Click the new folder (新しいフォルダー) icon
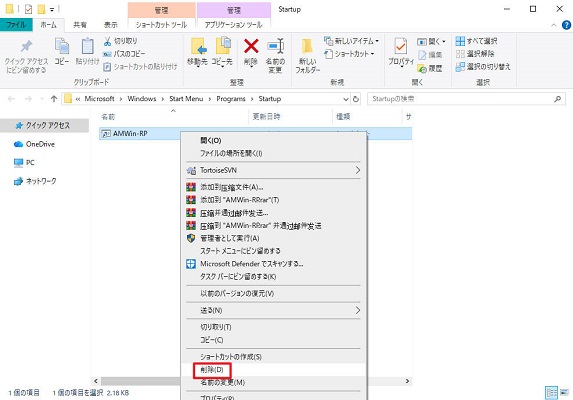573x400 pixels. pyautogui.click(x=307, y=47)
